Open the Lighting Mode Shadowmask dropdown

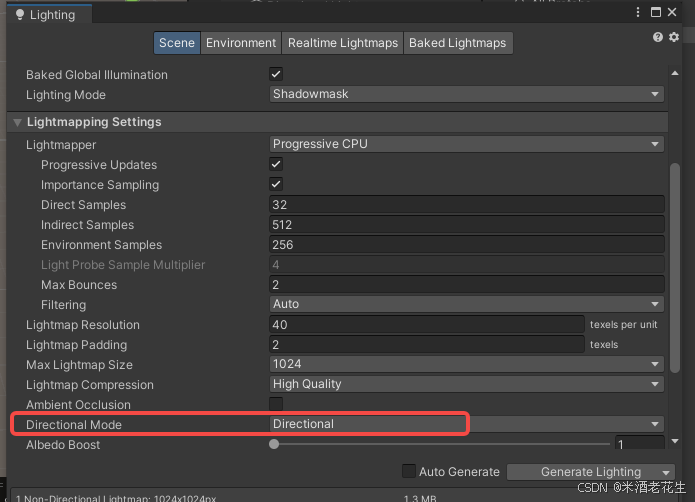pyautogui.click(x=466, y=94)
